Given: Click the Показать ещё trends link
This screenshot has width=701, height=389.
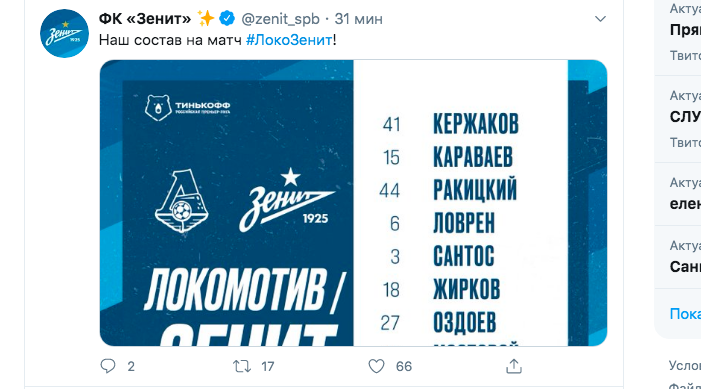Looking at the screenshot, I should pyautogui.click(x=685, y=314).
